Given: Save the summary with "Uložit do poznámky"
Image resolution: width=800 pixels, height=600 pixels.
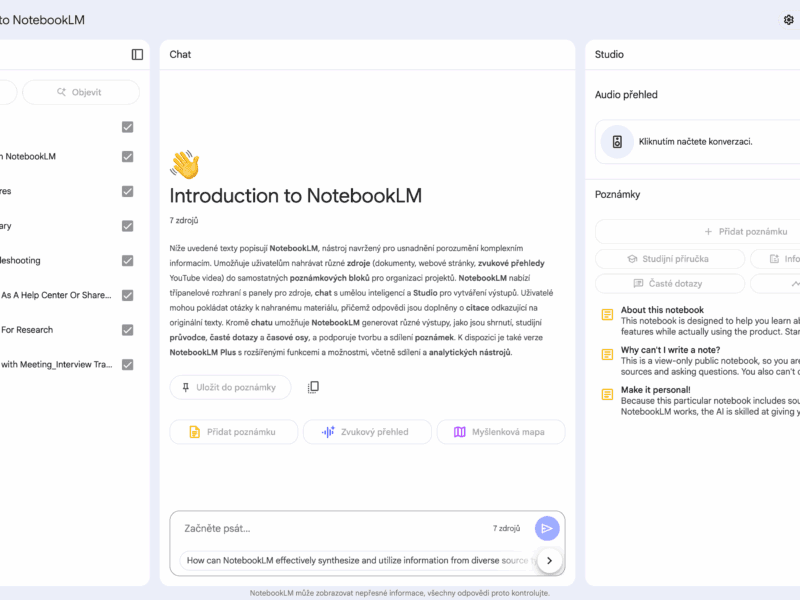Looking at the screenshot, I should tap(230, 387).
